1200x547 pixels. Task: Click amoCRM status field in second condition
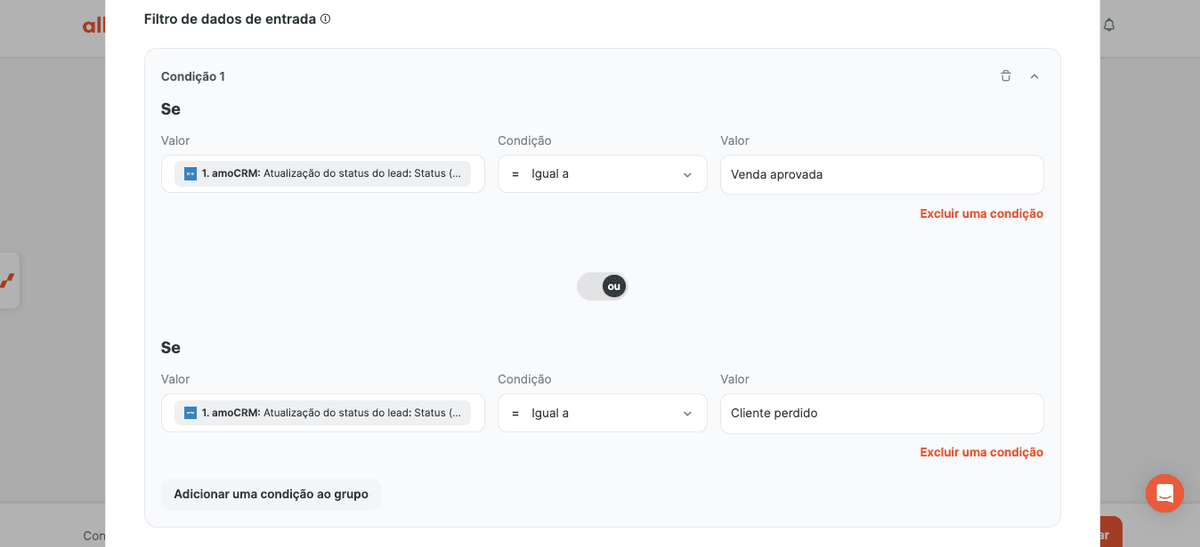[x=323, y=413]
